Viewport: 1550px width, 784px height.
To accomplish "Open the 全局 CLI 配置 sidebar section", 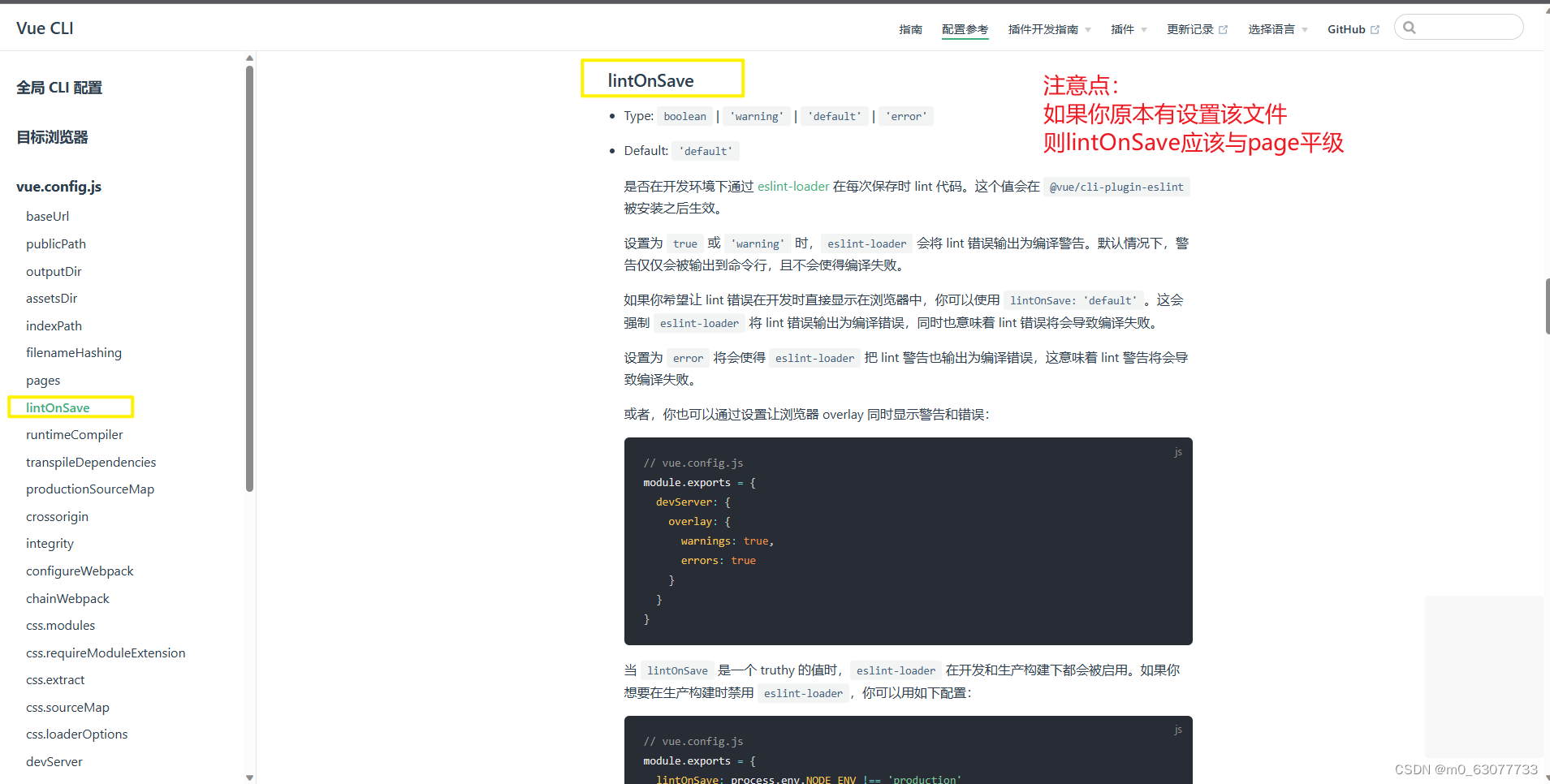I will coord(59,88).
